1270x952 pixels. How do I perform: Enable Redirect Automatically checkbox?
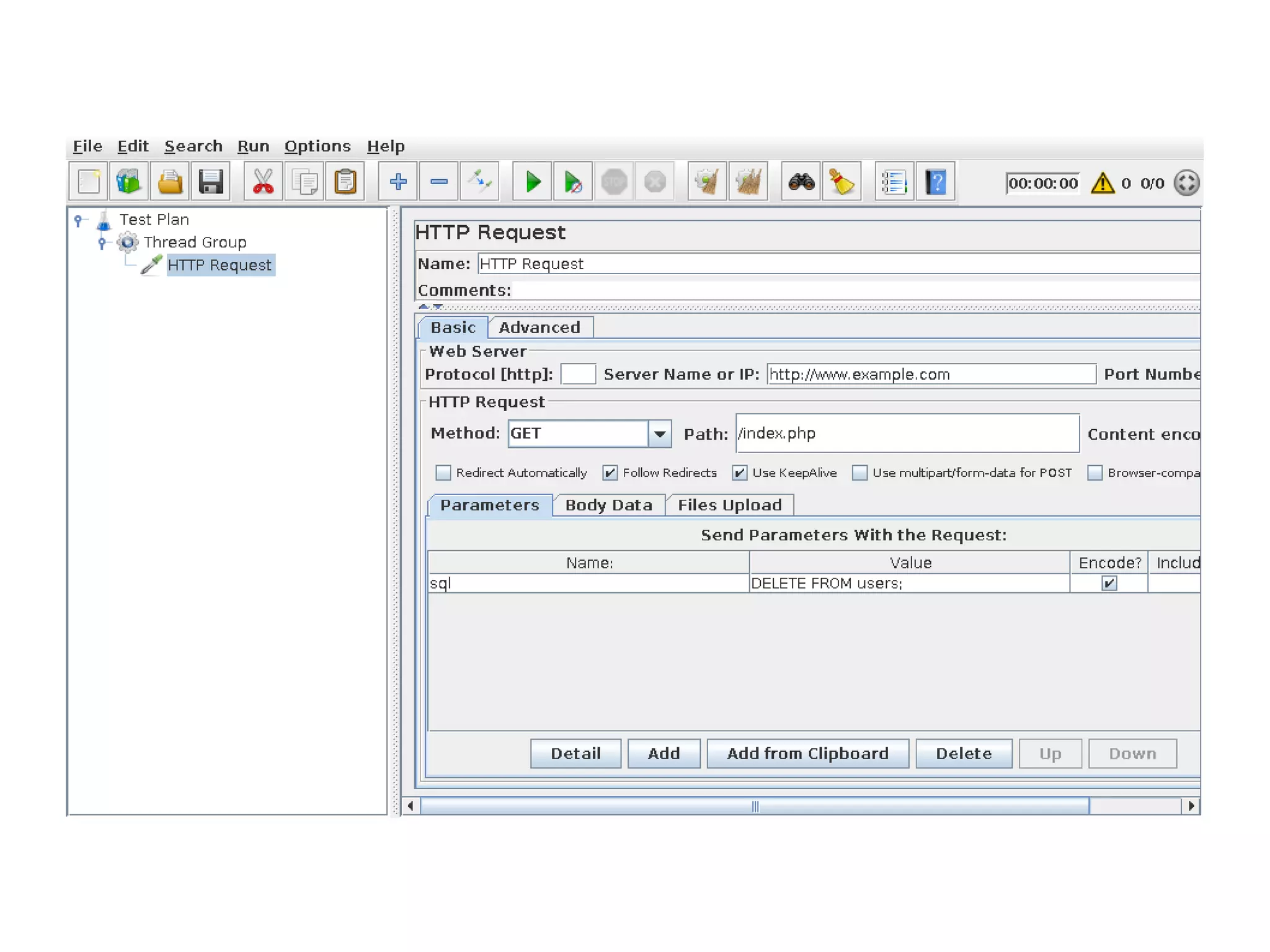443,473
